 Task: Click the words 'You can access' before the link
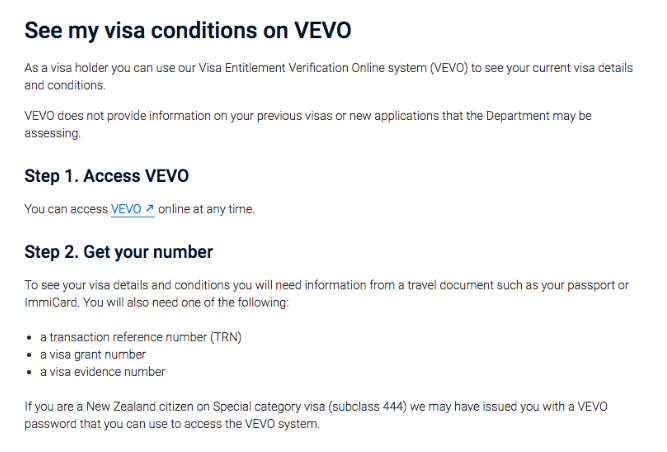[66, 209]
